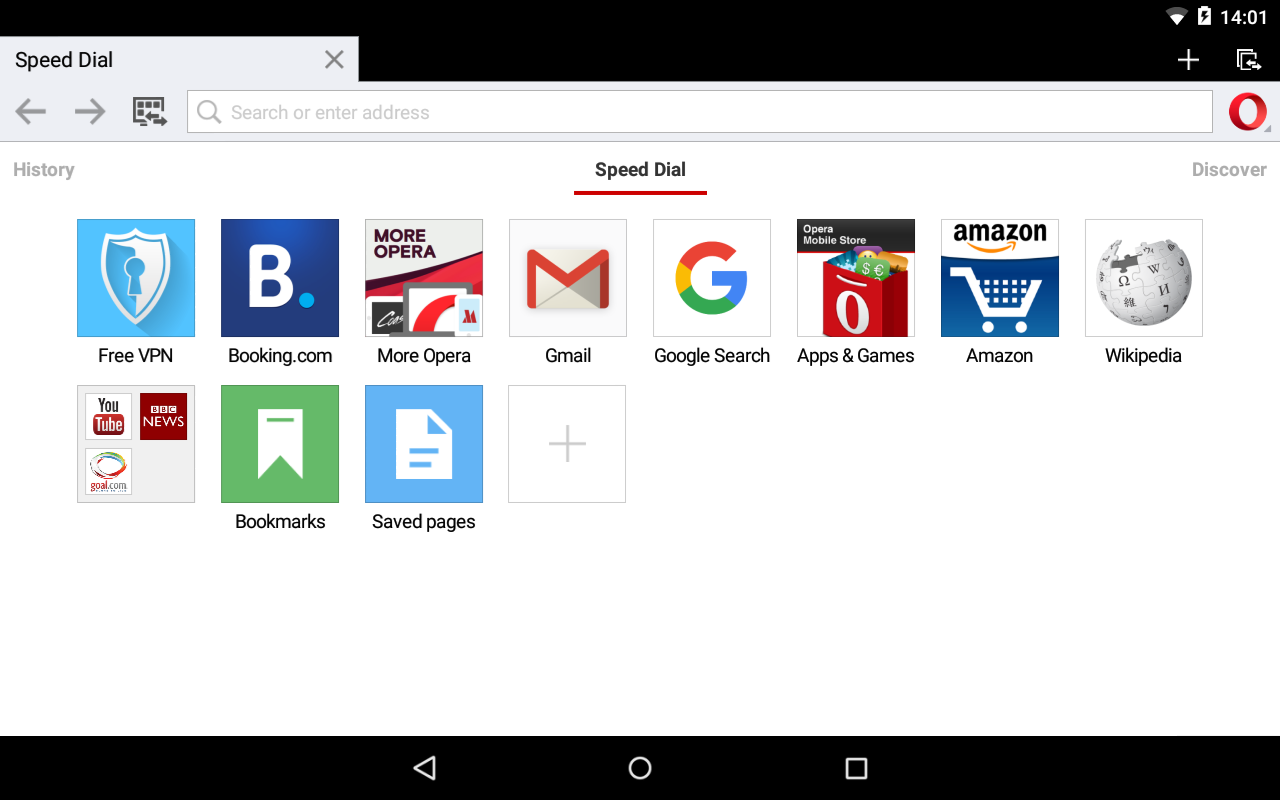Go forward with the right arrow
Image resolution: width=1280 pixels, height=800 pixels.
[90, 112]
